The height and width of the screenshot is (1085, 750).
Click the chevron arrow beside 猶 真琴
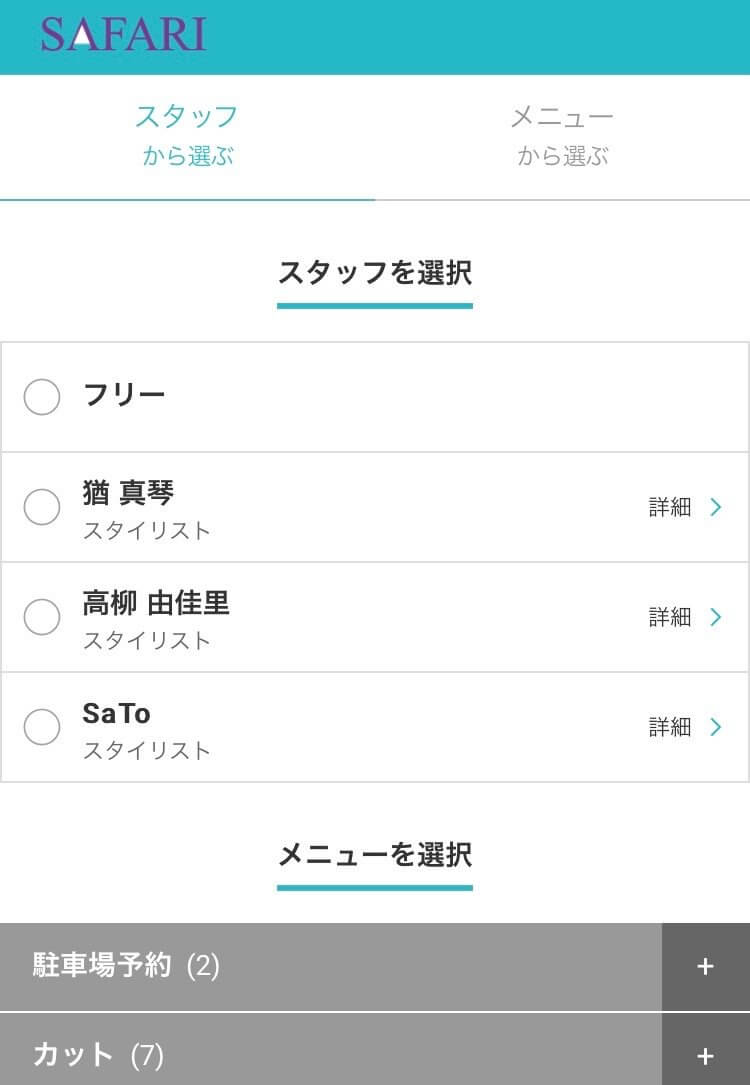716,507
